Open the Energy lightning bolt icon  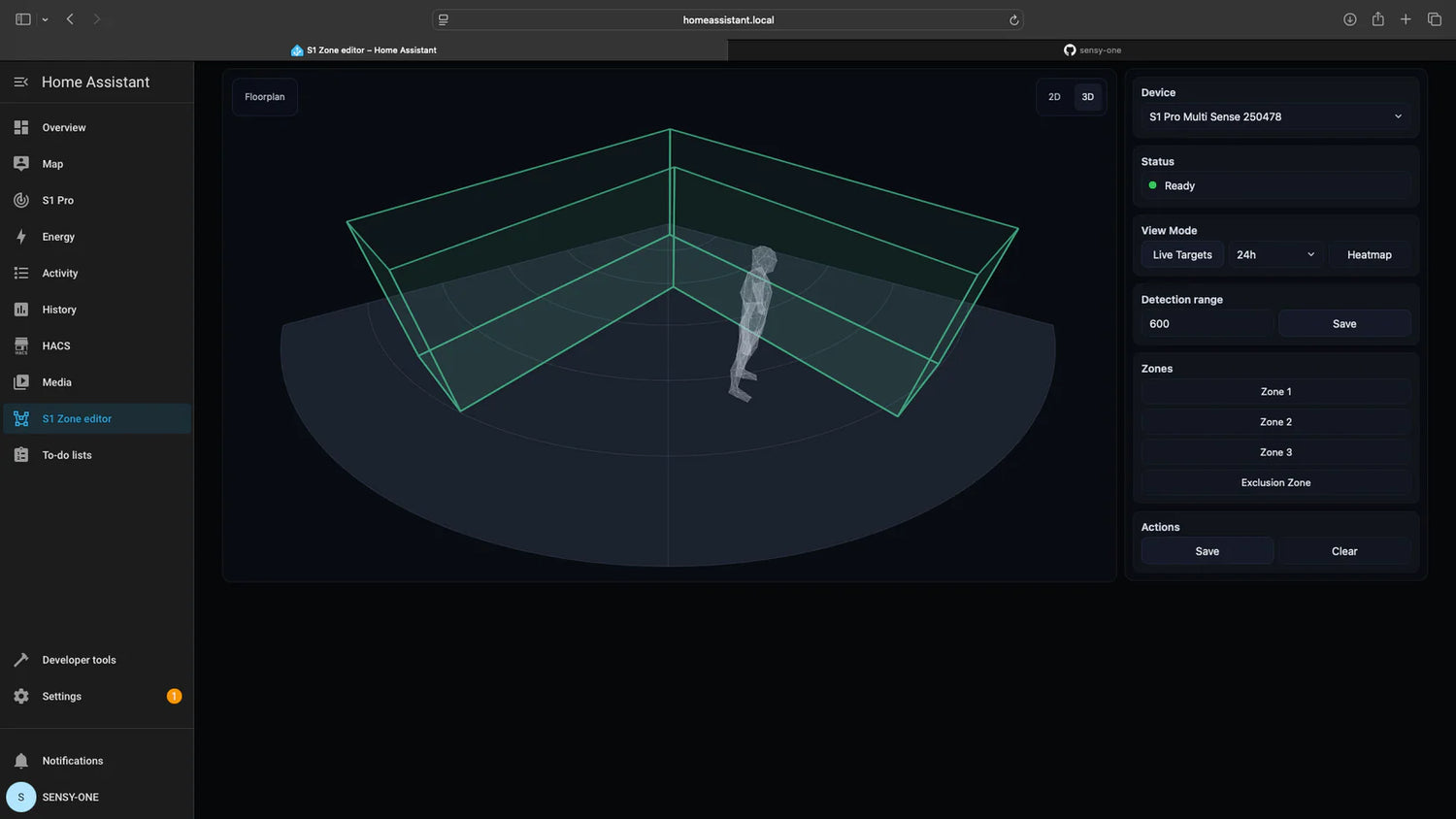click(21, 237)
